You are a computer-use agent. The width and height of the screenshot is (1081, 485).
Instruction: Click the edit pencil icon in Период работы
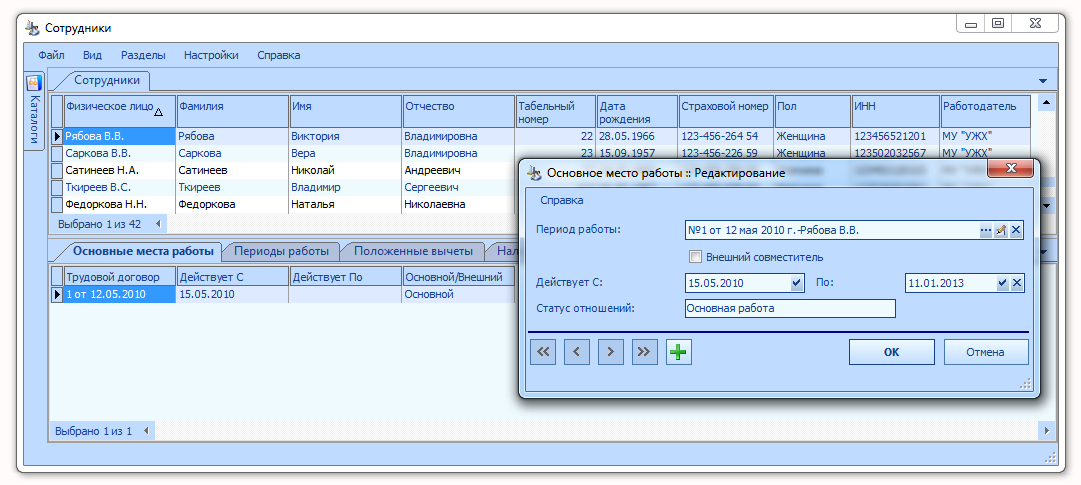tap(1000, 230)
